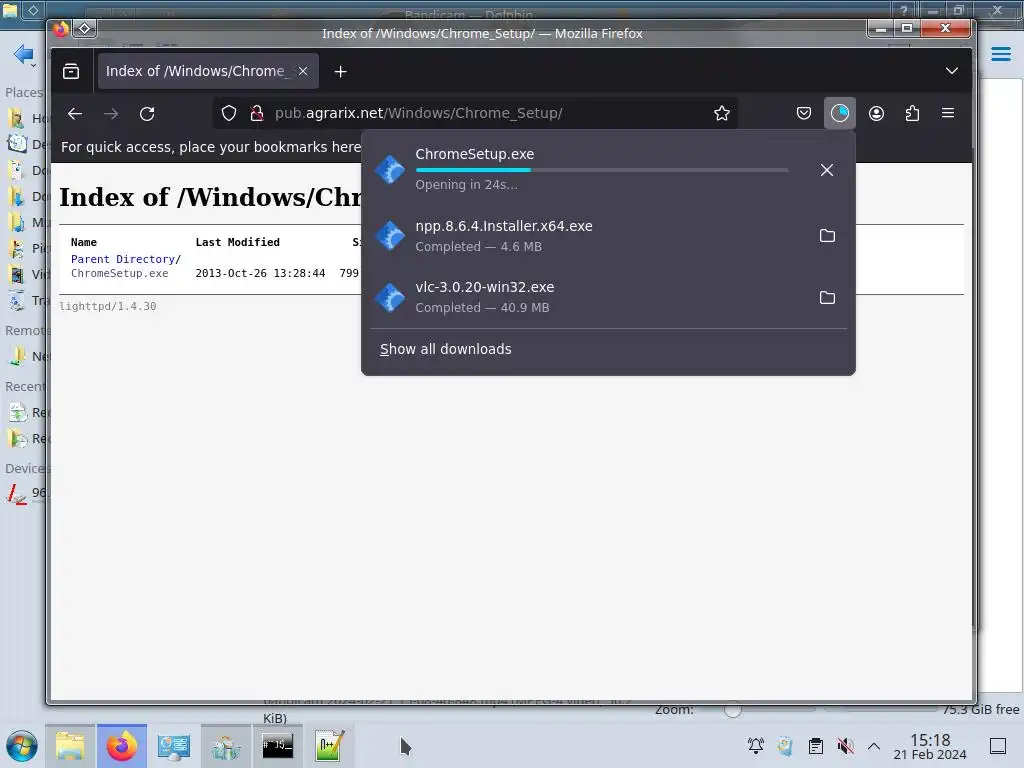Unmute audio via tray volume icon
Viewport: 1024px width, 768px height.
tap(846, 746)
